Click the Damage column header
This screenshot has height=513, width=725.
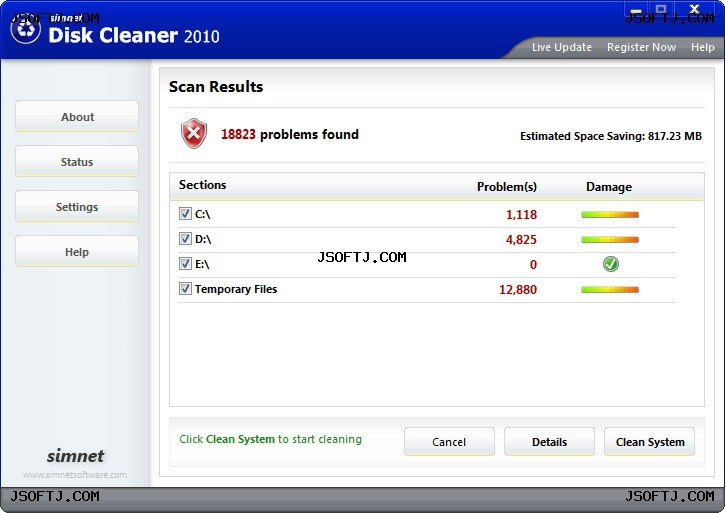[609, 187]
